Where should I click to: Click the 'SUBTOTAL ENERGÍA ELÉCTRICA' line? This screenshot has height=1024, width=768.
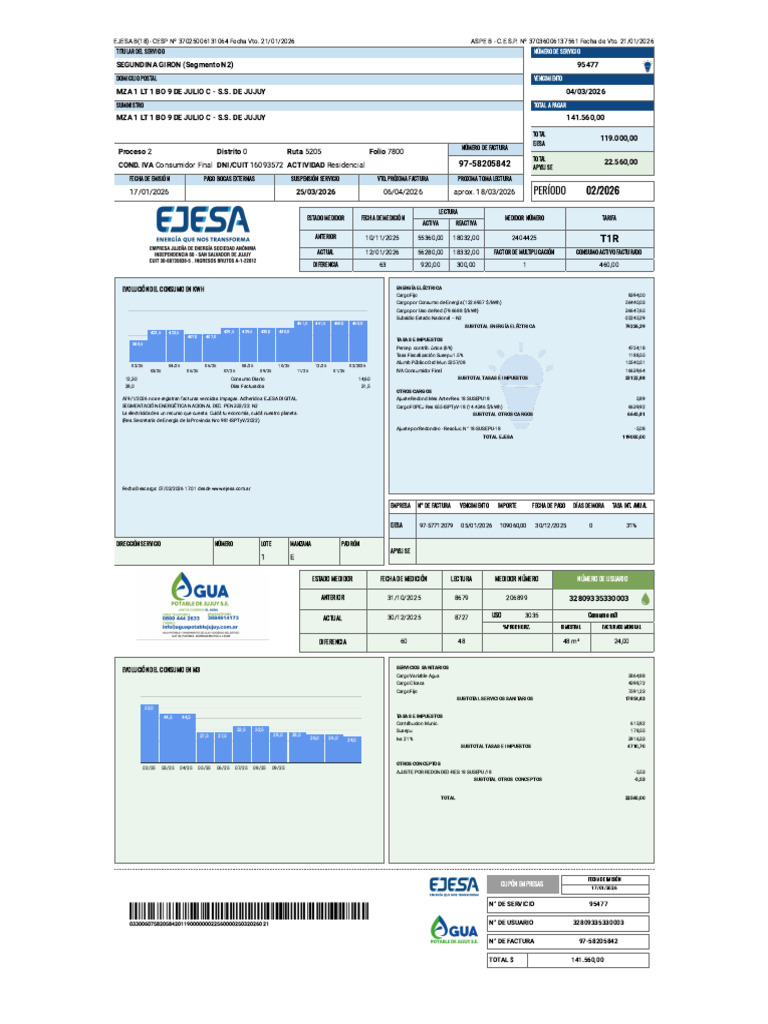[500, 326]
